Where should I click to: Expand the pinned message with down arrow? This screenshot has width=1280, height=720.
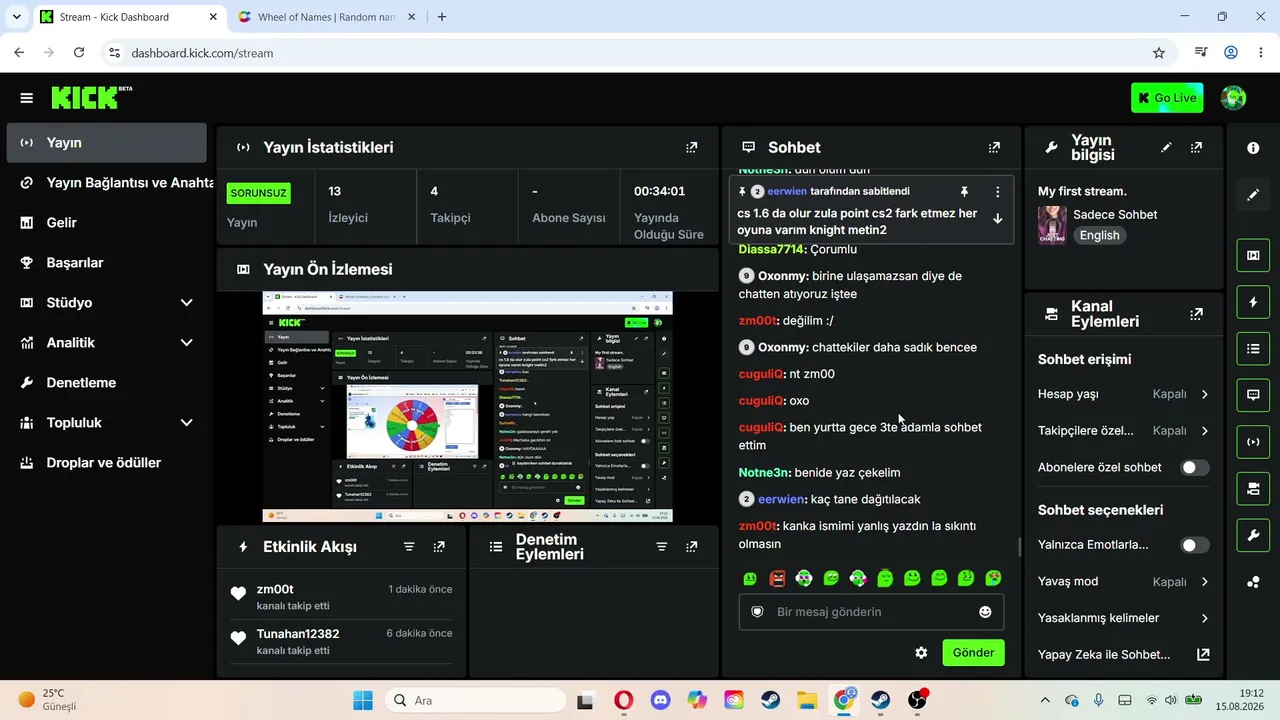(x=997, y=219)
